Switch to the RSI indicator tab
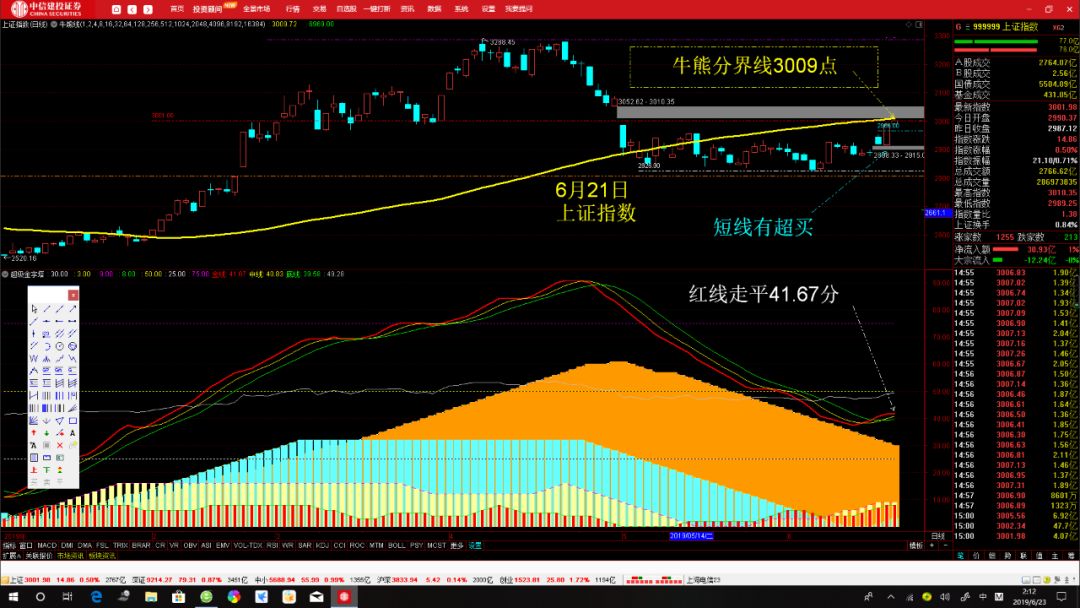1080x608 pixels. pos(272,545)
